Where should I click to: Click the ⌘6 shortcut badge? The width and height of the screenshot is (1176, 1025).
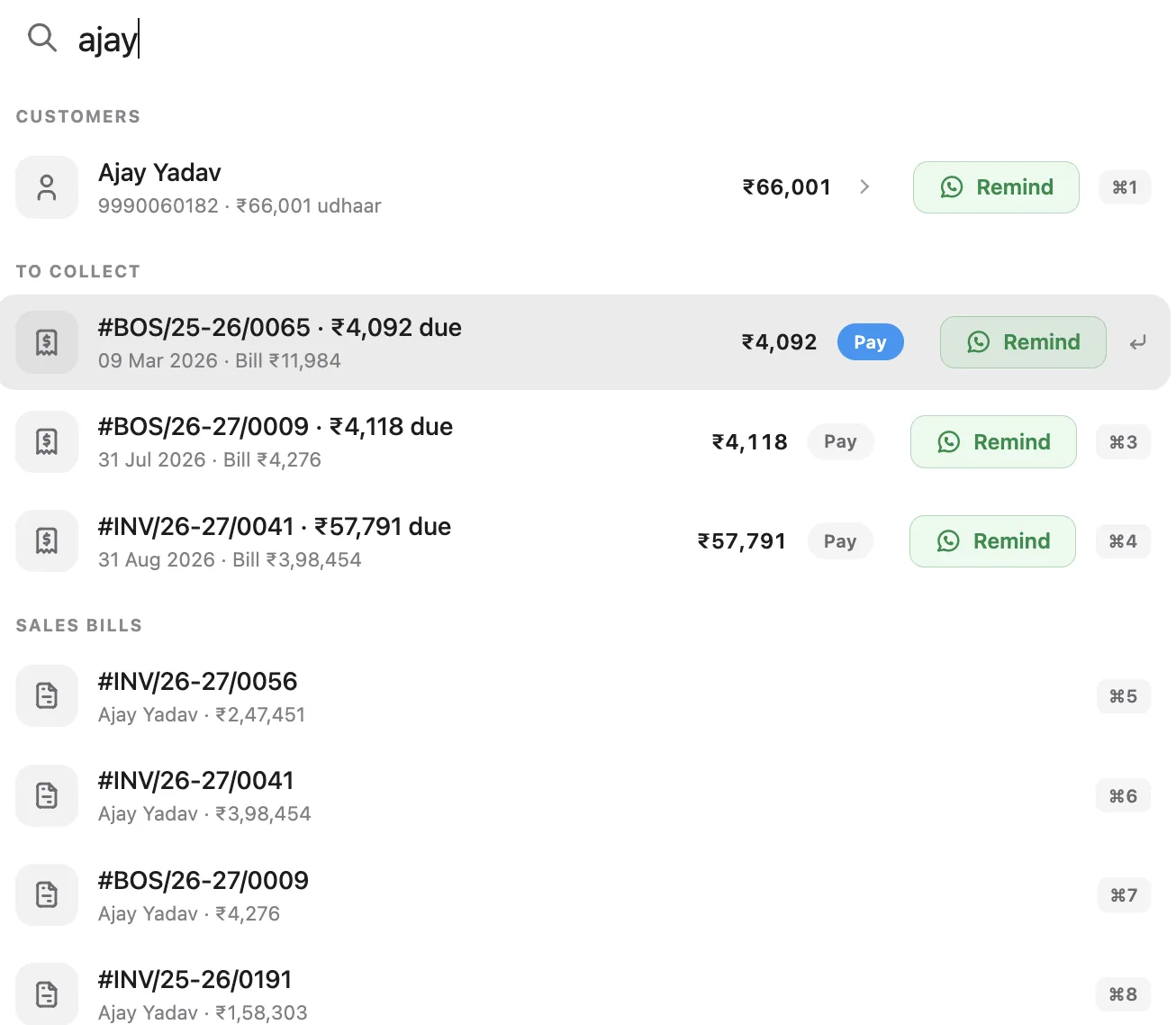[x=1124, y=796]
